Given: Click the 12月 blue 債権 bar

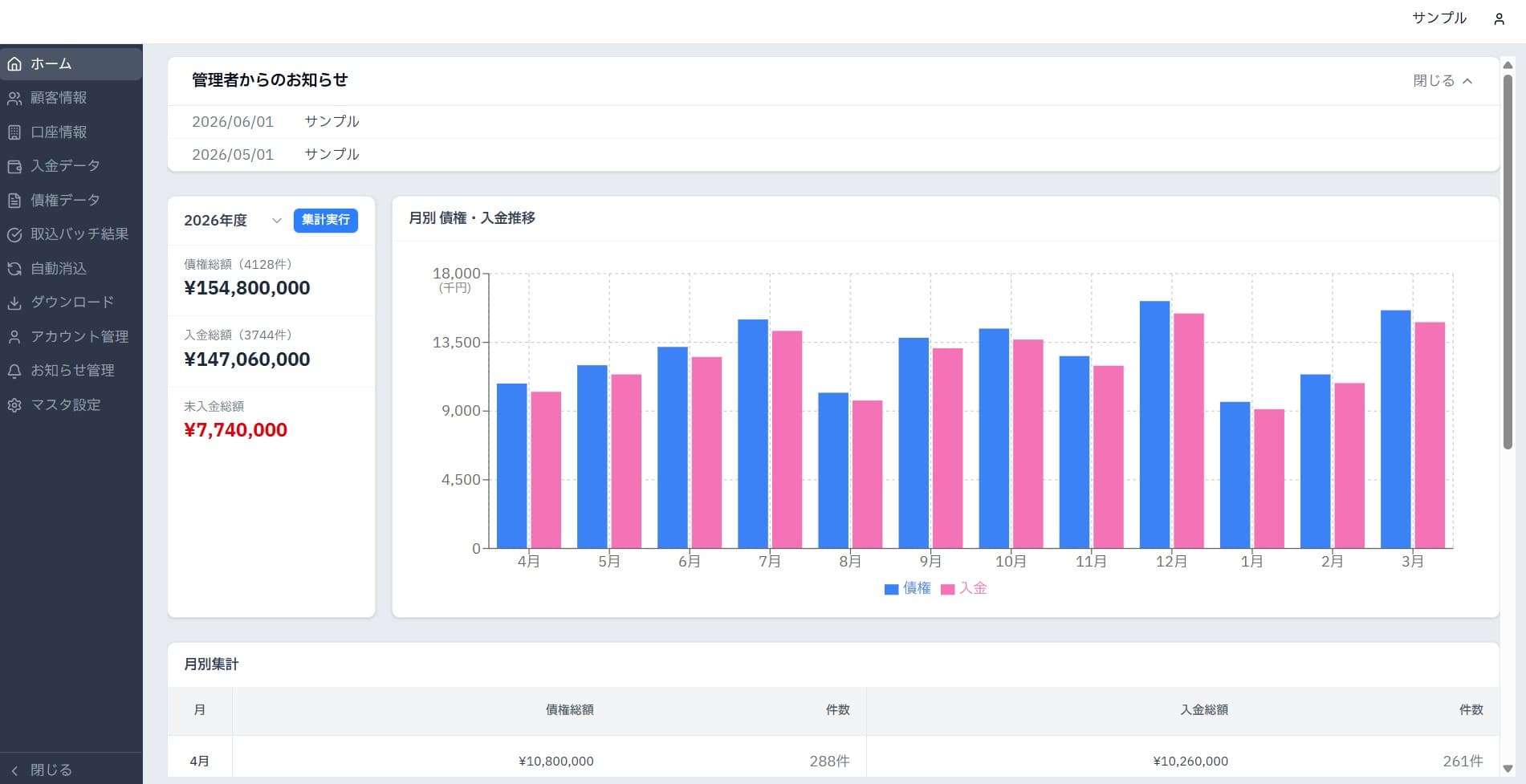Looking at the screenshot, I should click(1154, 424).
